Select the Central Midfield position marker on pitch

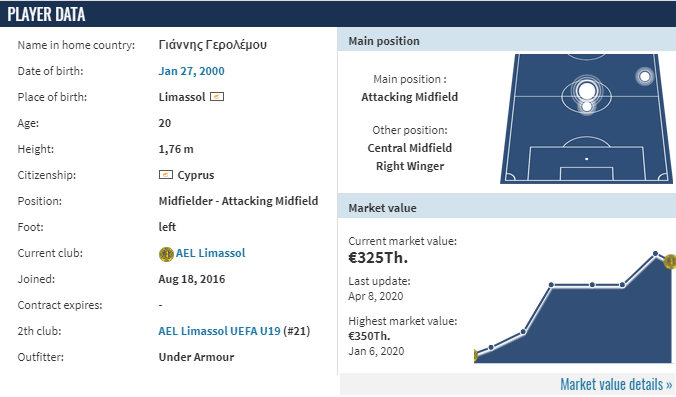click(587, 106)
